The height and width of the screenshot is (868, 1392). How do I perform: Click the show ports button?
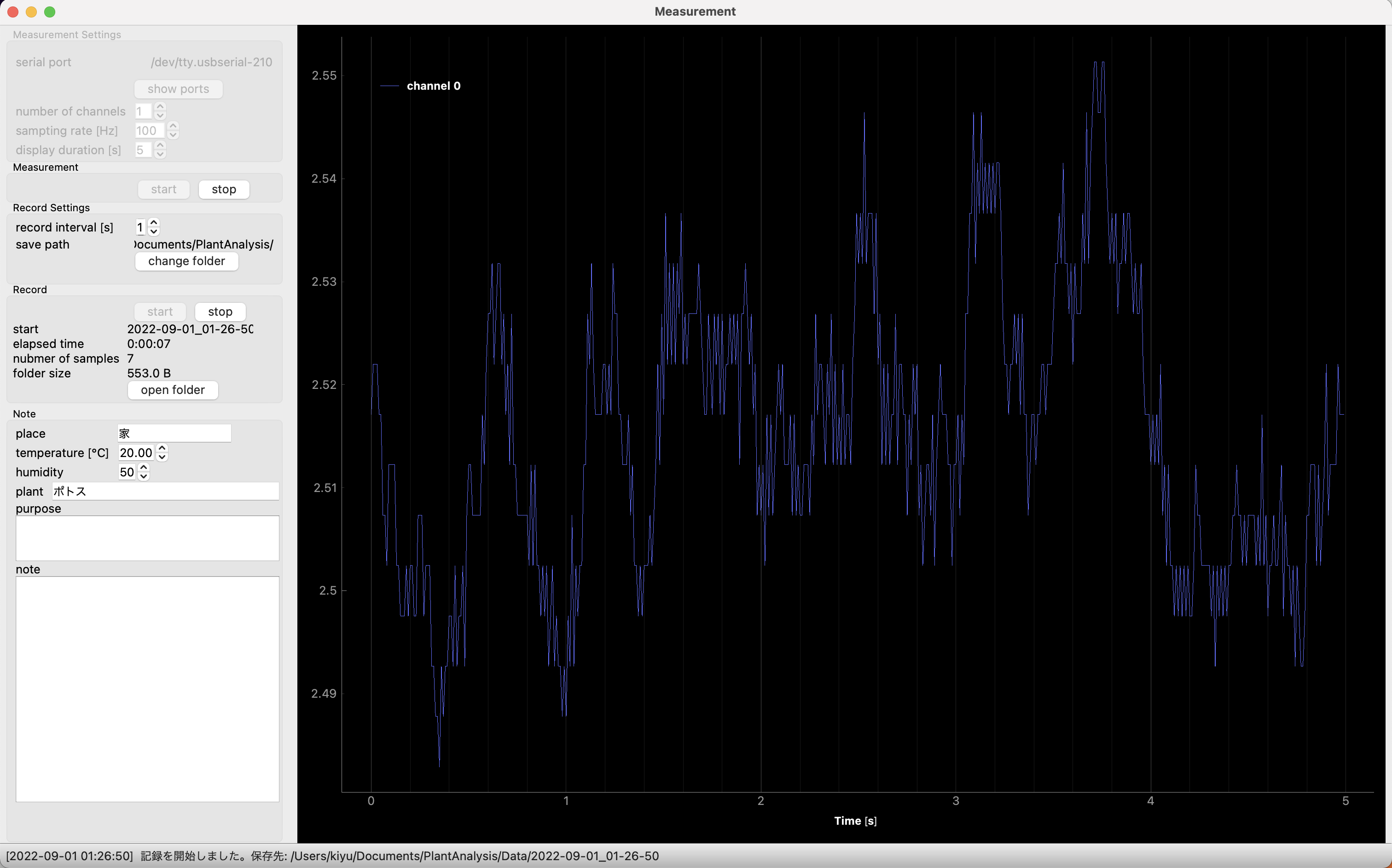(x=178, y=89)
